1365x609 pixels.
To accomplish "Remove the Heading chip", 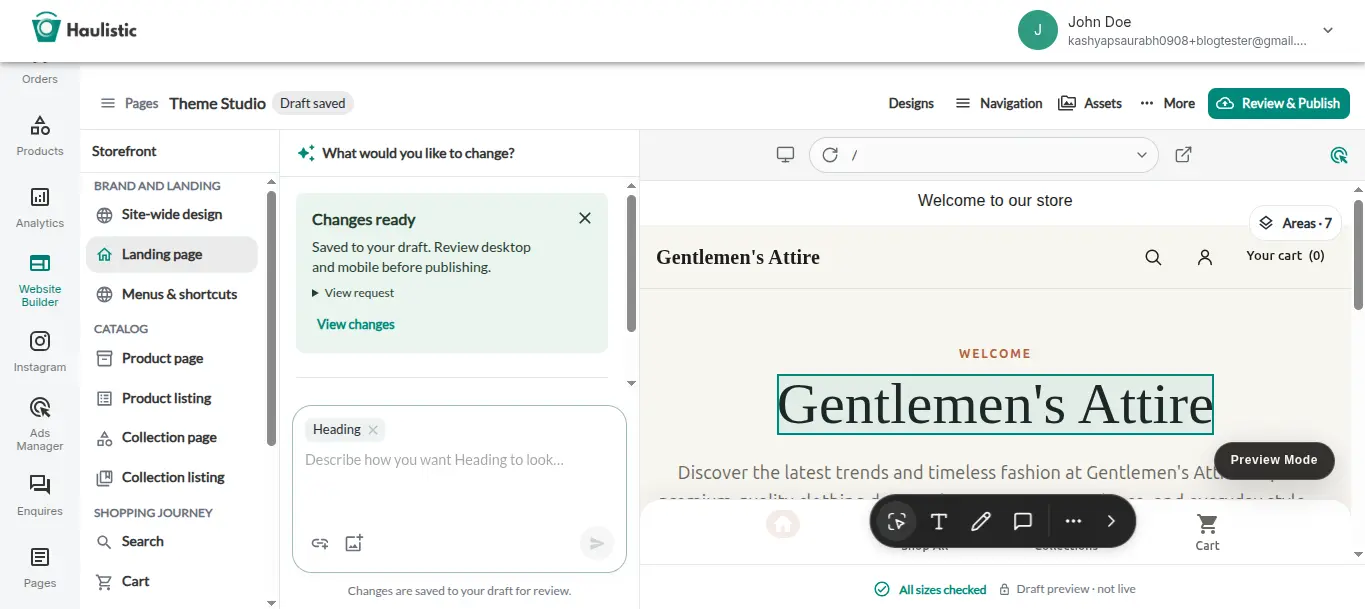I will (373, 430).
